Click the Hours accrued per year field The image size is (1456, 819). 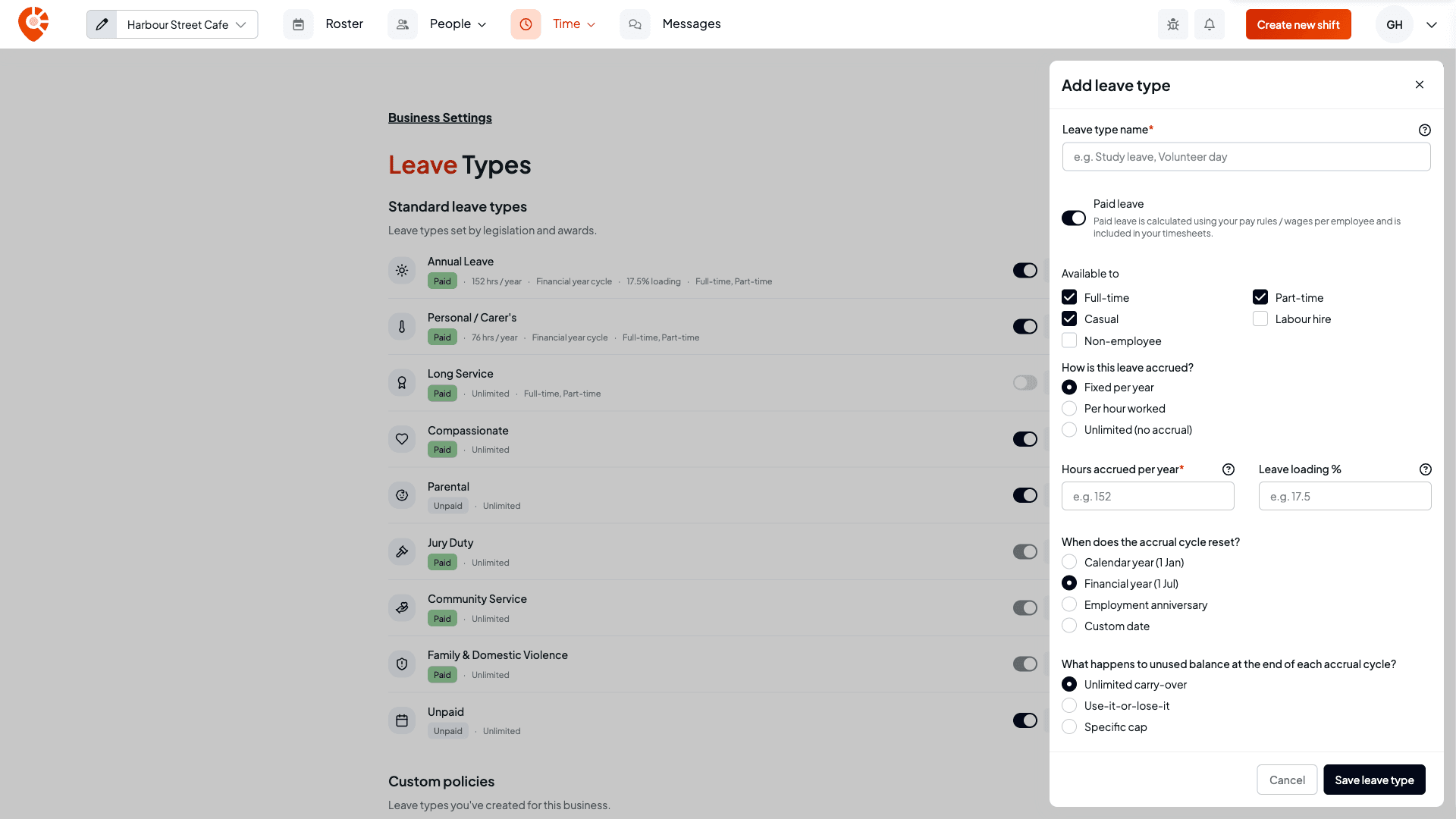[1148, 497]
